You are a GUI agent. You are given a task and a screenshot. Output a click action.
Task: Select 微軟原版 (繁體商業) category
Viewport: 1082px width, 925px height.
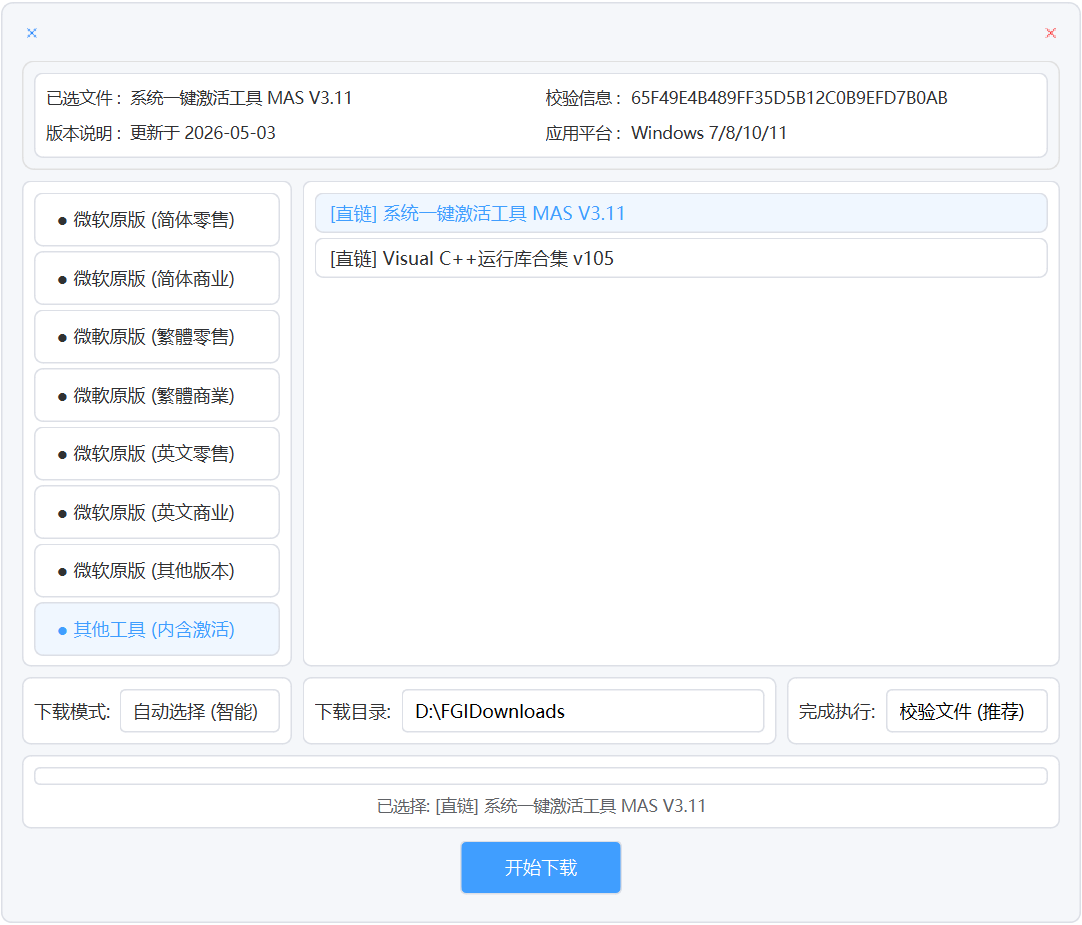[x=157, y=396]
